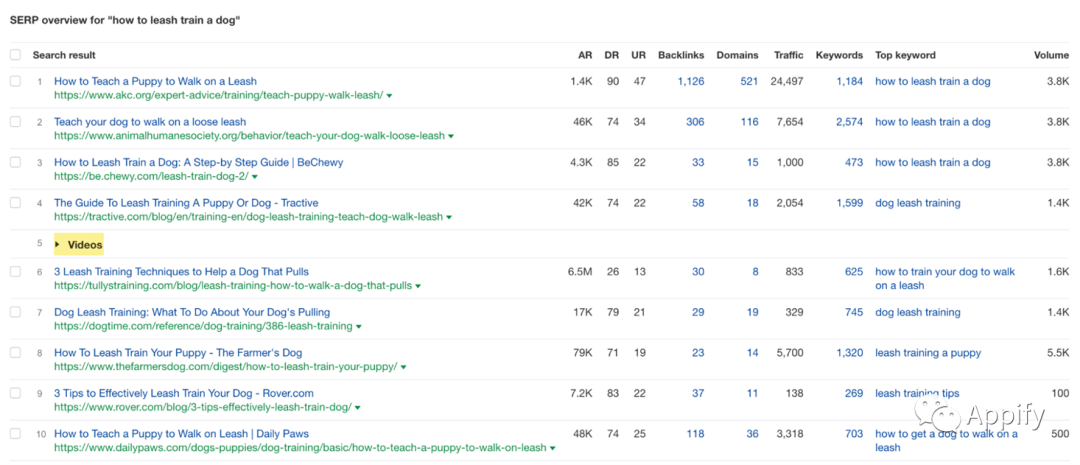
Task: Open top keyword 'how to train your dog to walk on a leash'
Action: (x=945, y=278)
